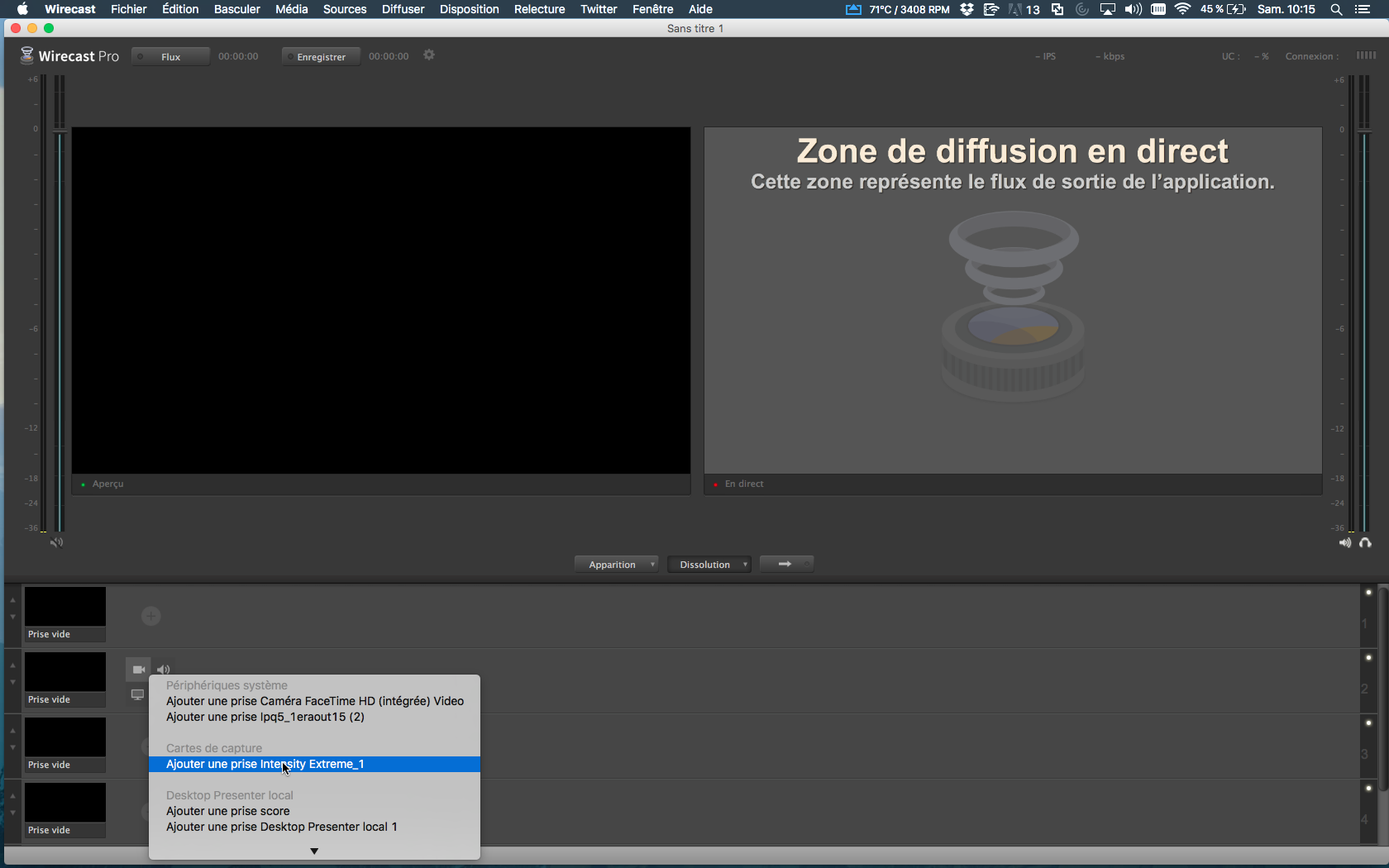1389x868 pixels.
Task: Click the layers panel vertical scrollbar
Action: coord(1383,686)
